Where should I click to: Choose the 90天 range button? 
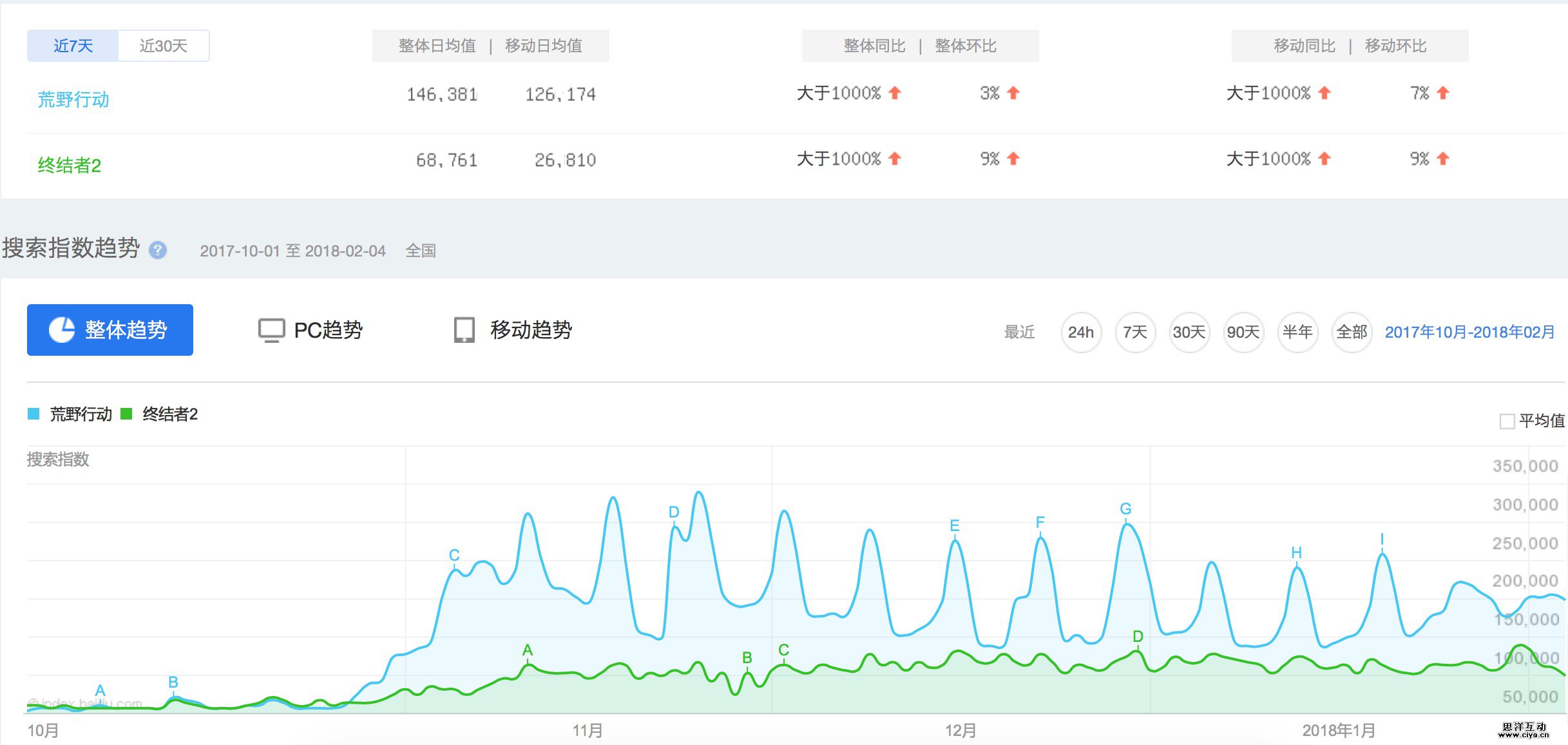point(1243,333)
